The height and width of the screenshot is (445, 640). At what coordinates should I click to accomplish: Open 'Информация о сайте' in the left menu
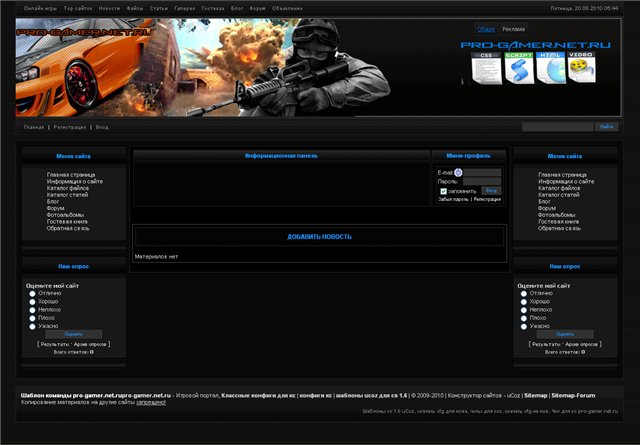(75, 181)
